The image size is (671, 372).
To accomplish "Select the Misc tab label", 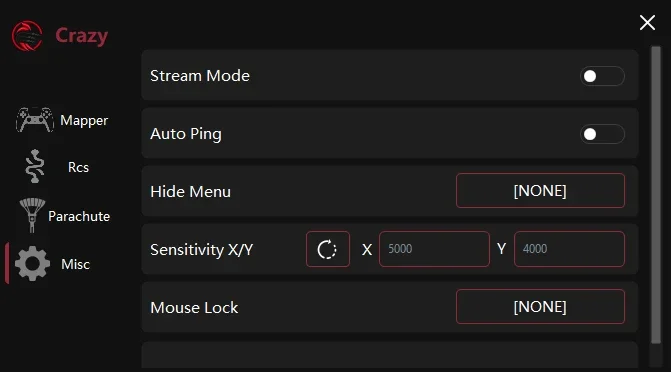I will coord(75,264).
